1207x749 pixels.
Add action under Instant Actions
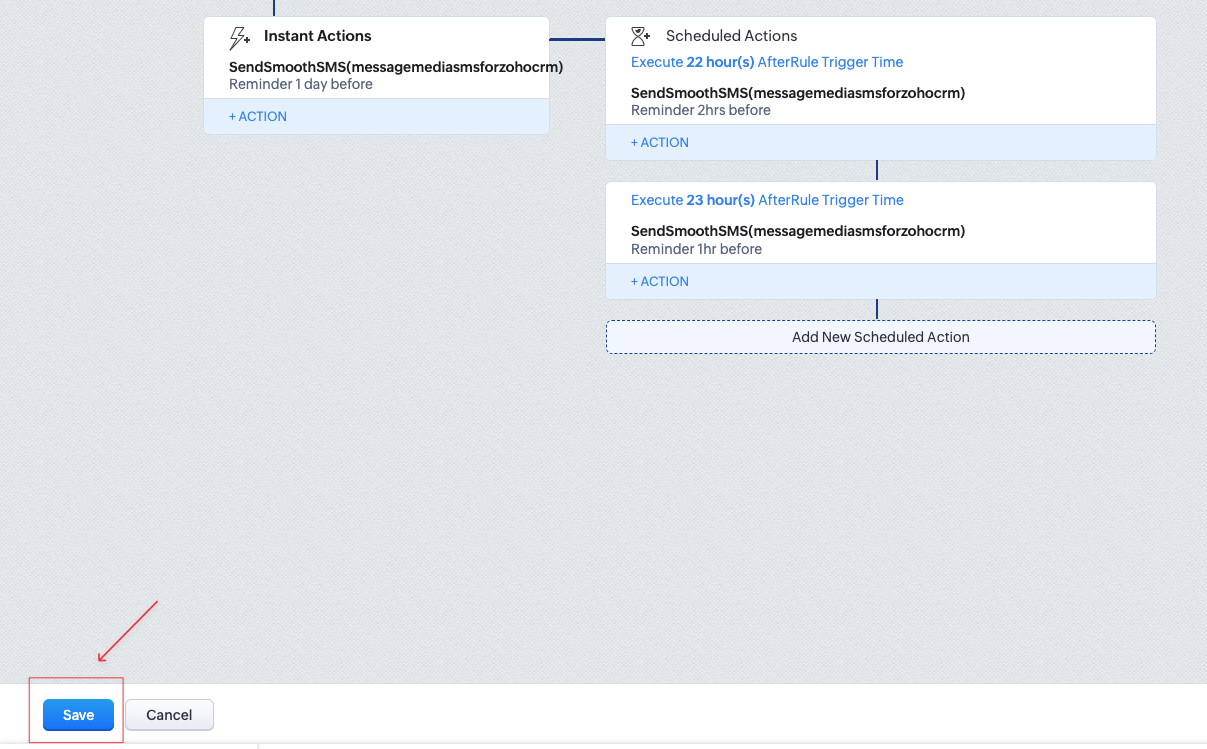click(258, 116)
